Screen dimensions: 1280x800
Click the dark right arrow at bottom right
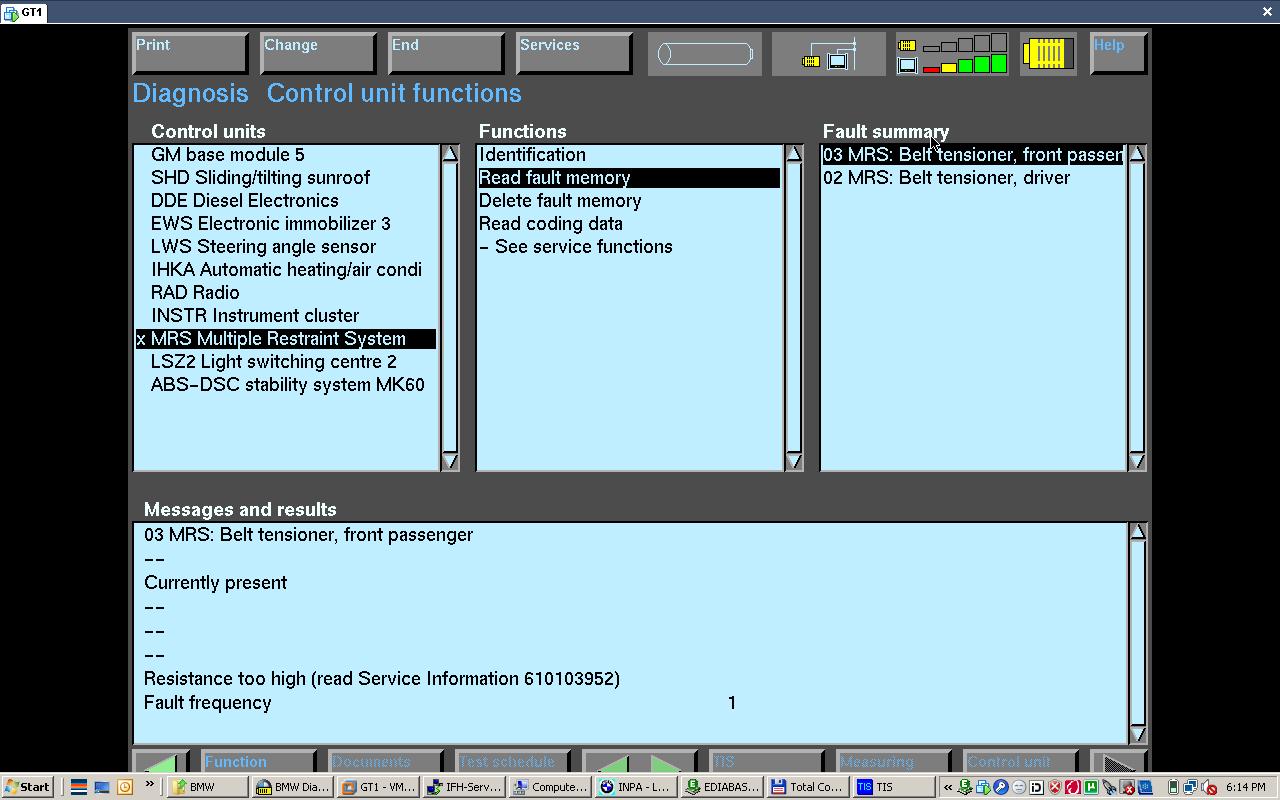1118,762
